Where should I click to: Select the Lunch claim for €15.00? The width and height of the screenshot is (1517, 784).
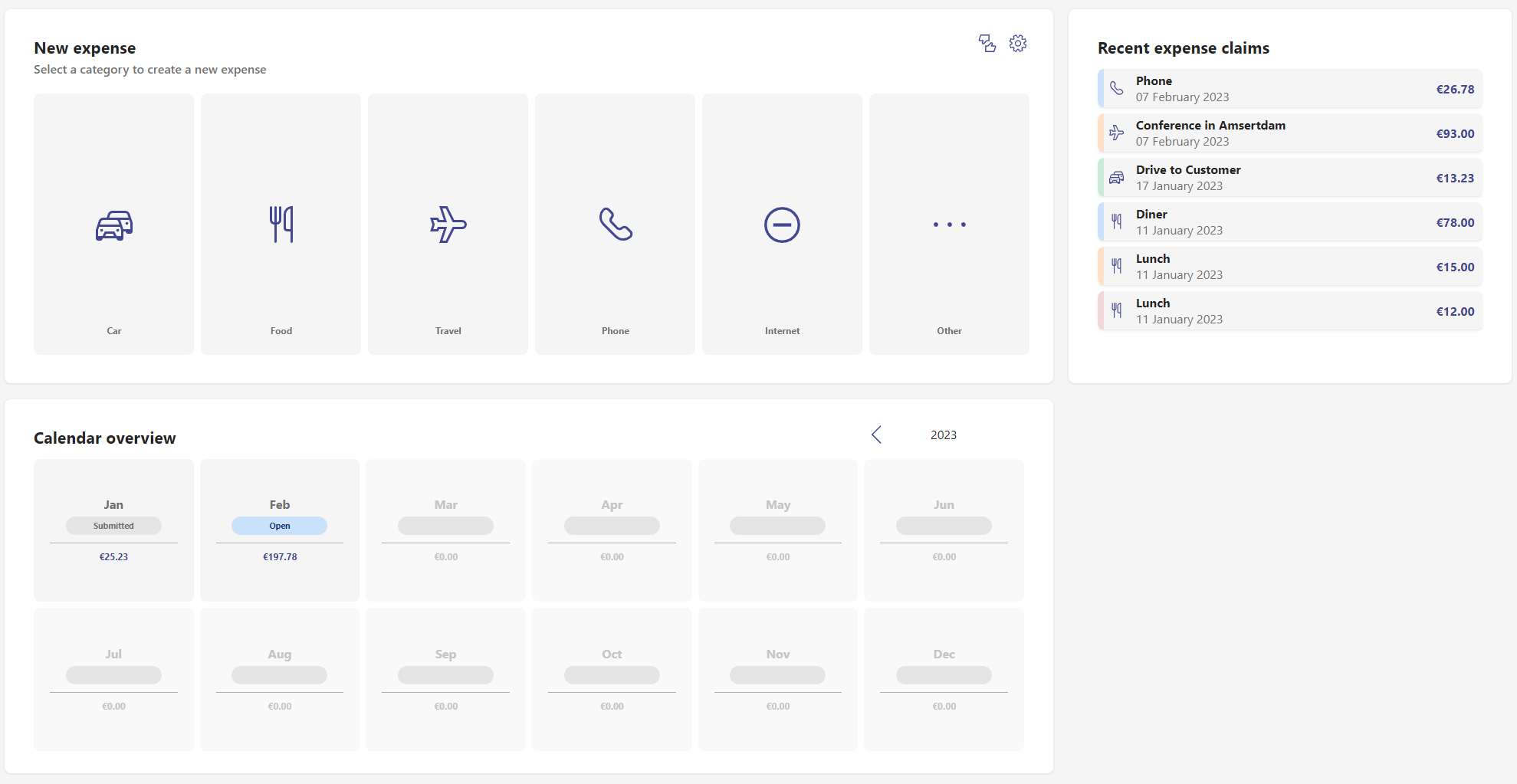coord(1289,267)
